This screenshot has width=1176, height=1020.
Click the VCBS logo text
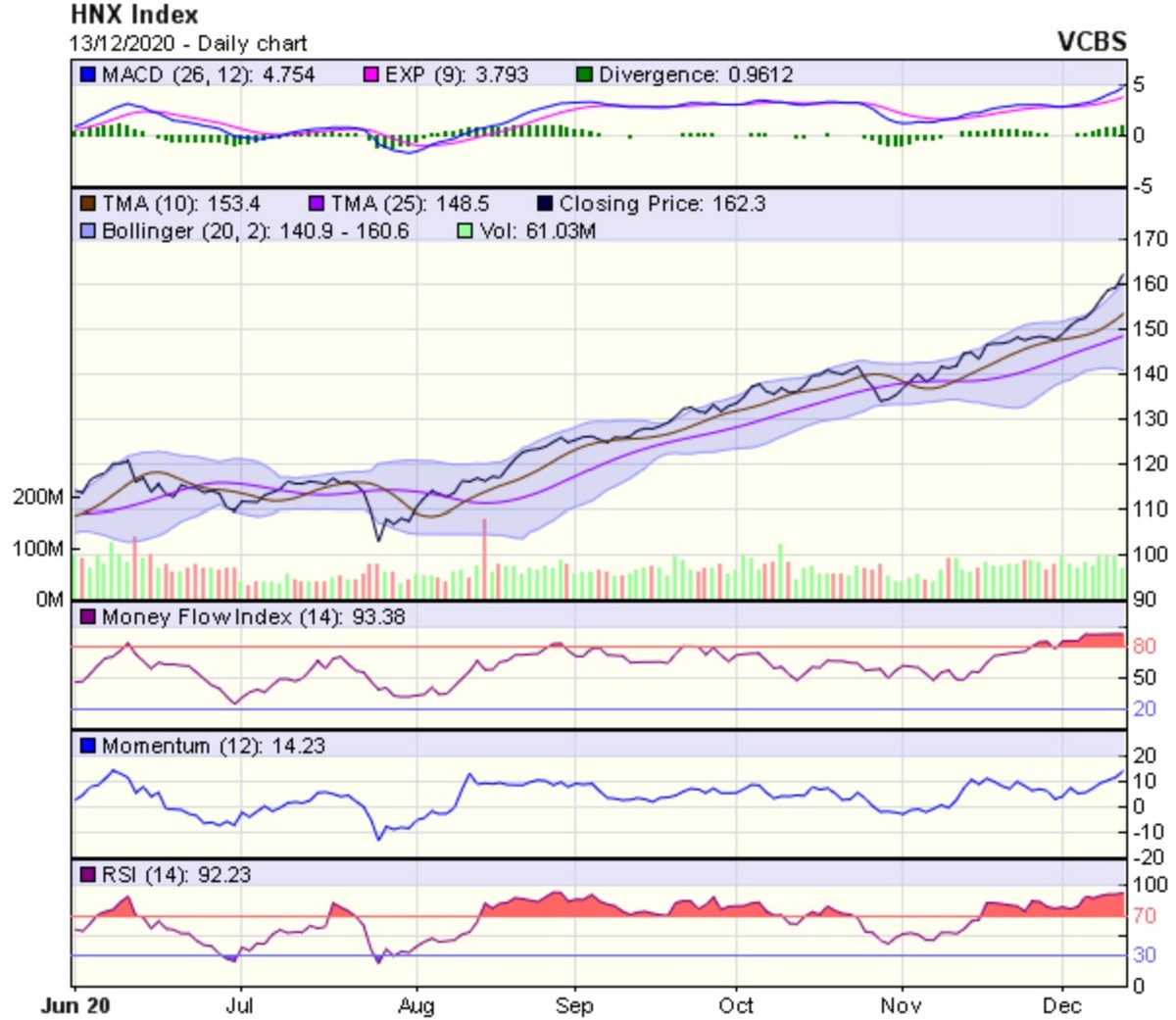[x=1092, y=42]
